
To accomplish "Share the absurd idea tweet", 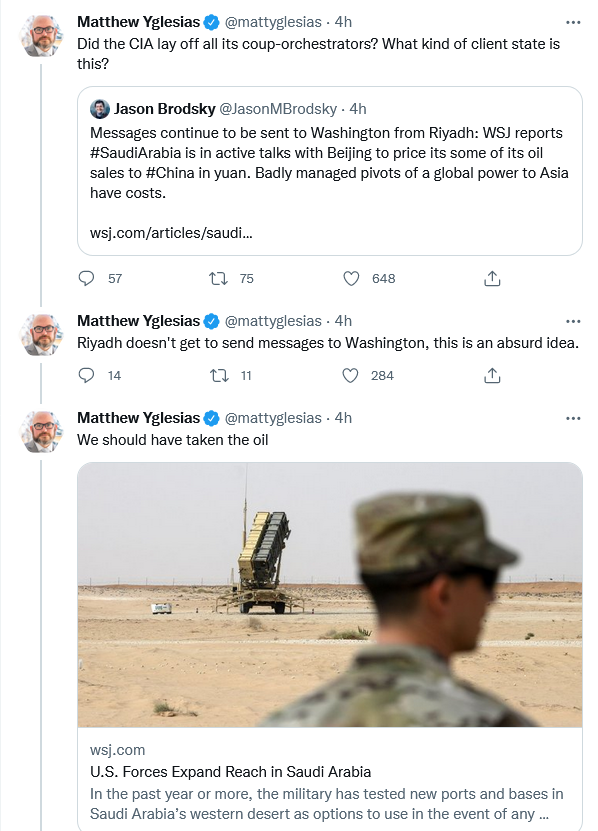I will (492, 375).
